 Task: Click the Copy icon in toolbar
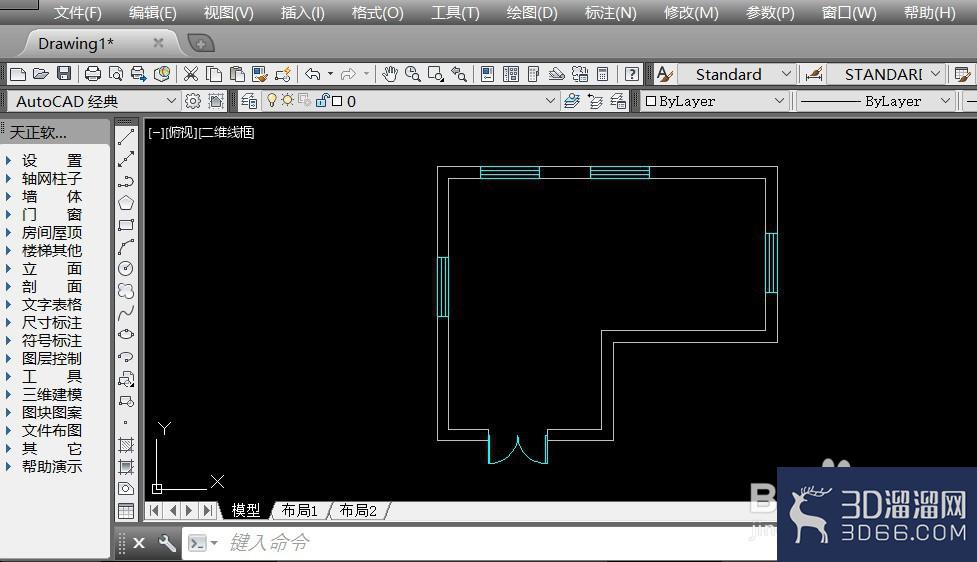click(x=214, y=74)
